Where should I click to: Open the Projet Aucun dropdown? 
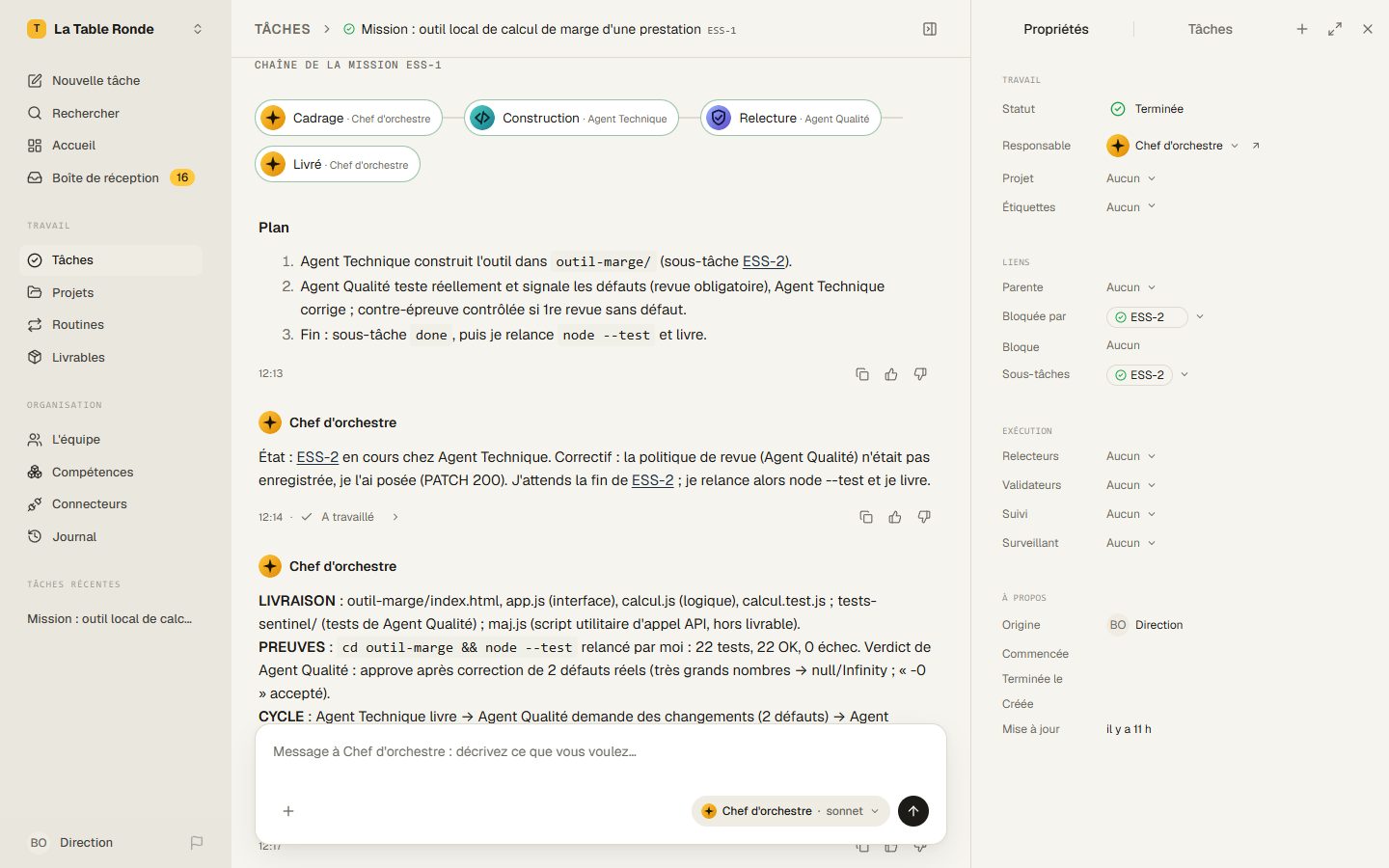click(1130, 178)
